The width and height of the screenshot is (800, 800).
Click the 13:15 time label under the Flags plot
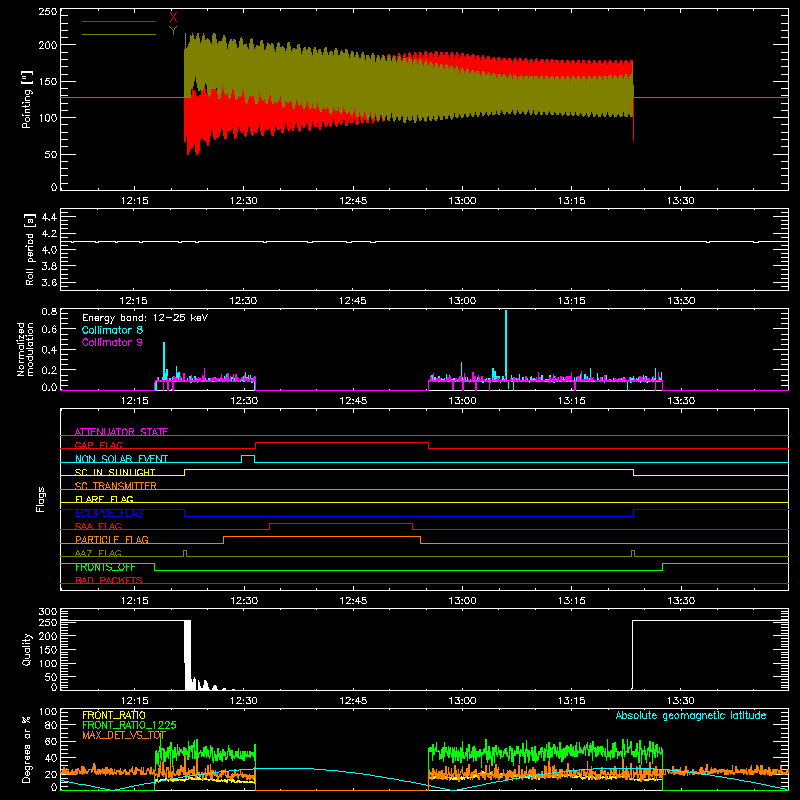click(x=571, y=601)
